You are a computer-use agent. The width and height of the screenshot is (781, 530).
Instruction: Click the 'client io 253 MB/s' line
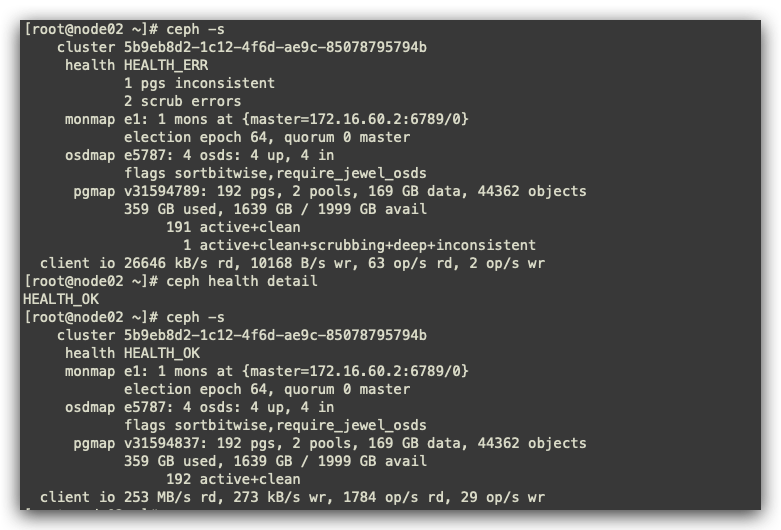292,497
